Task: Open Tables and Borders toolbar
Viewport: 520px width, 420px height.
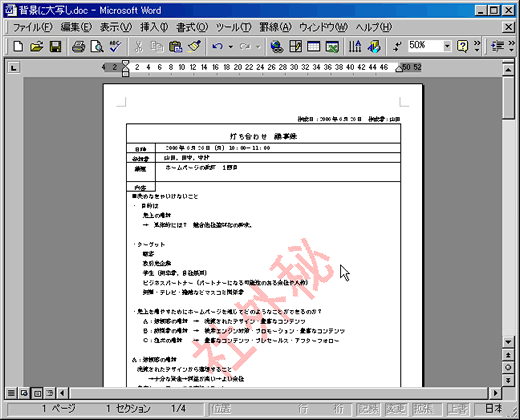Action: click(x=295, y=46)
